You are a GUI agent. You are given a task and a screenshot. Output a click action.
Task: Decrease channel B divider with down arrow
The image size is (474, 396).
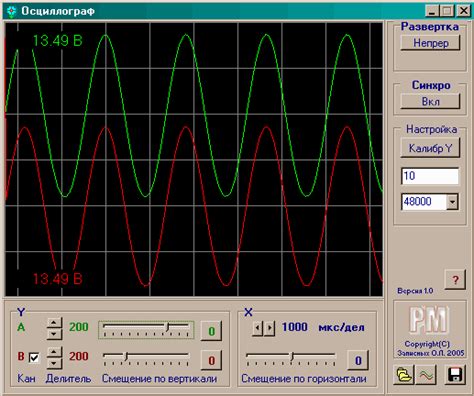[x=54, y=363]
